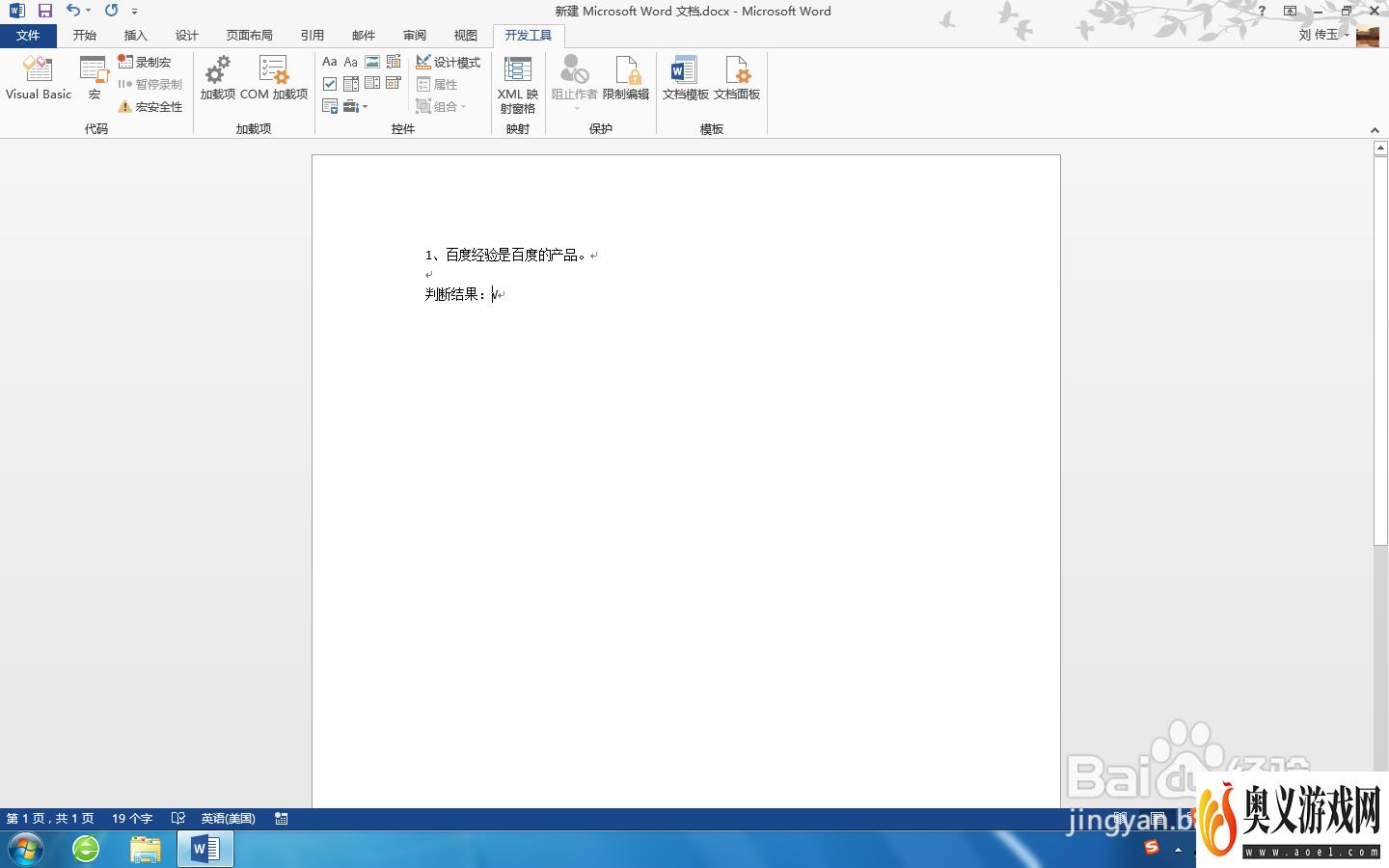Switch to the 引用 tab
Image resolution: width=1389 pixels, height=868 pixels.
313,36
